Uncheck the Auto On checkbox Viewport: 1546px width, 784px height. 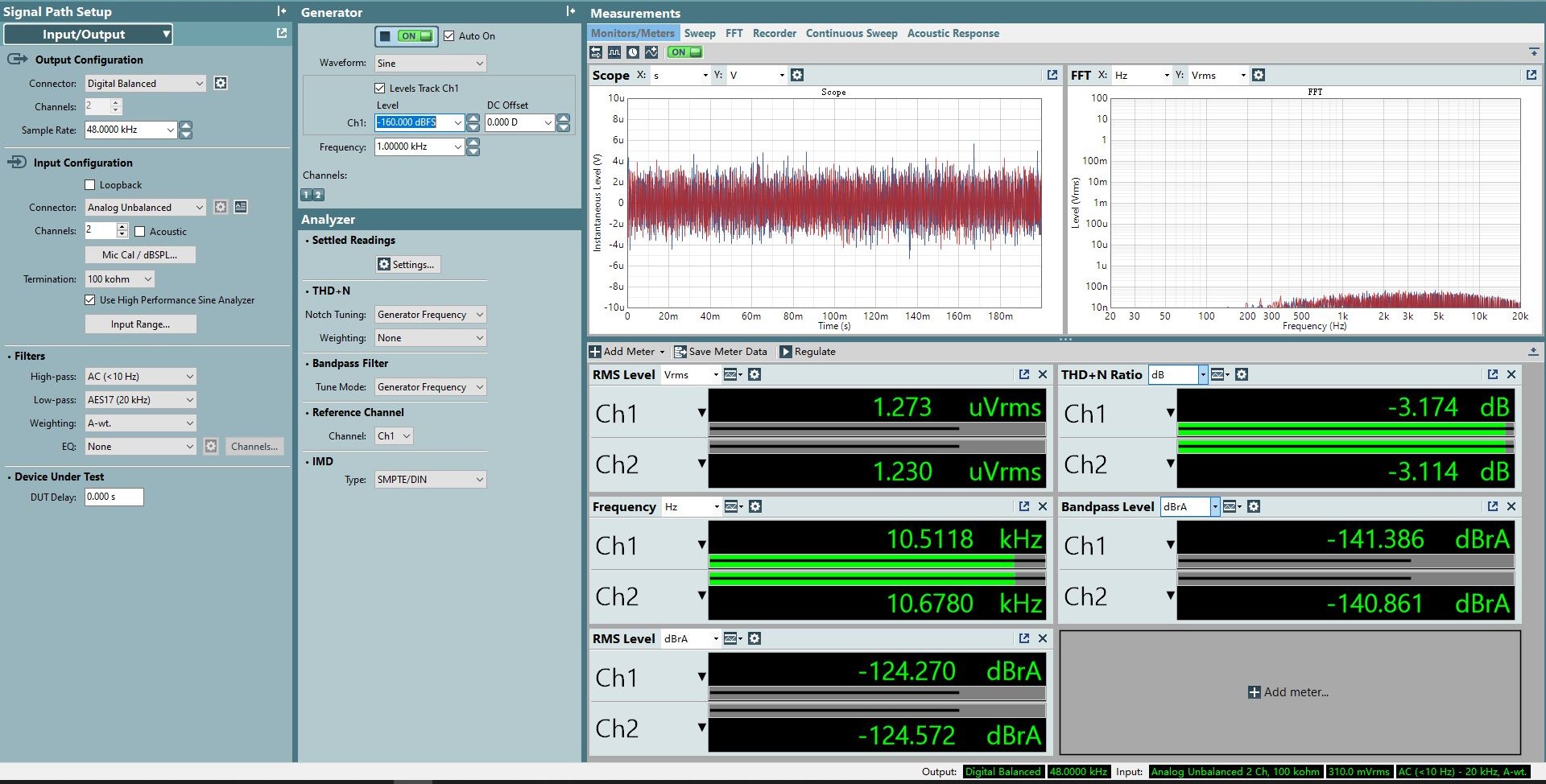[449, 36]
